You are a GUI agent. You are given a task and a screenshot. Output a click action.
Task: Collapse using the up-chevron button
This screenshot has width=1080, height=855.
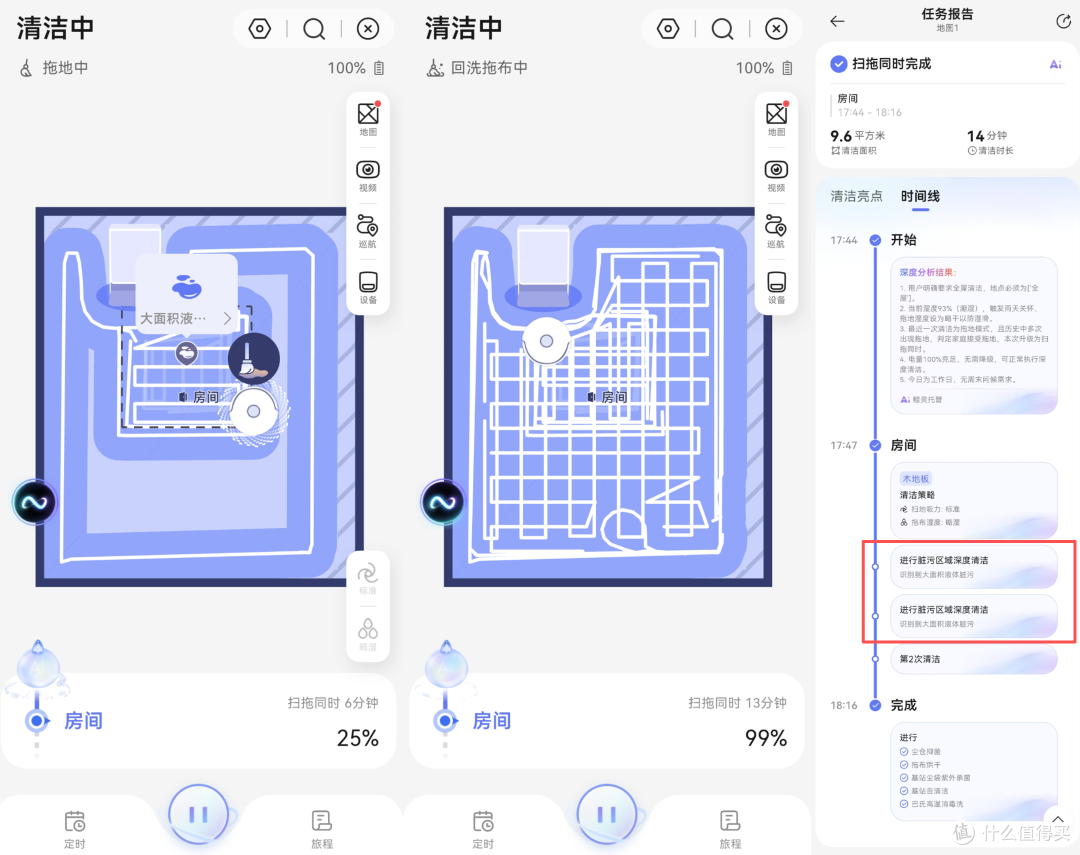pyautogui.click(x=1058, y=819)
